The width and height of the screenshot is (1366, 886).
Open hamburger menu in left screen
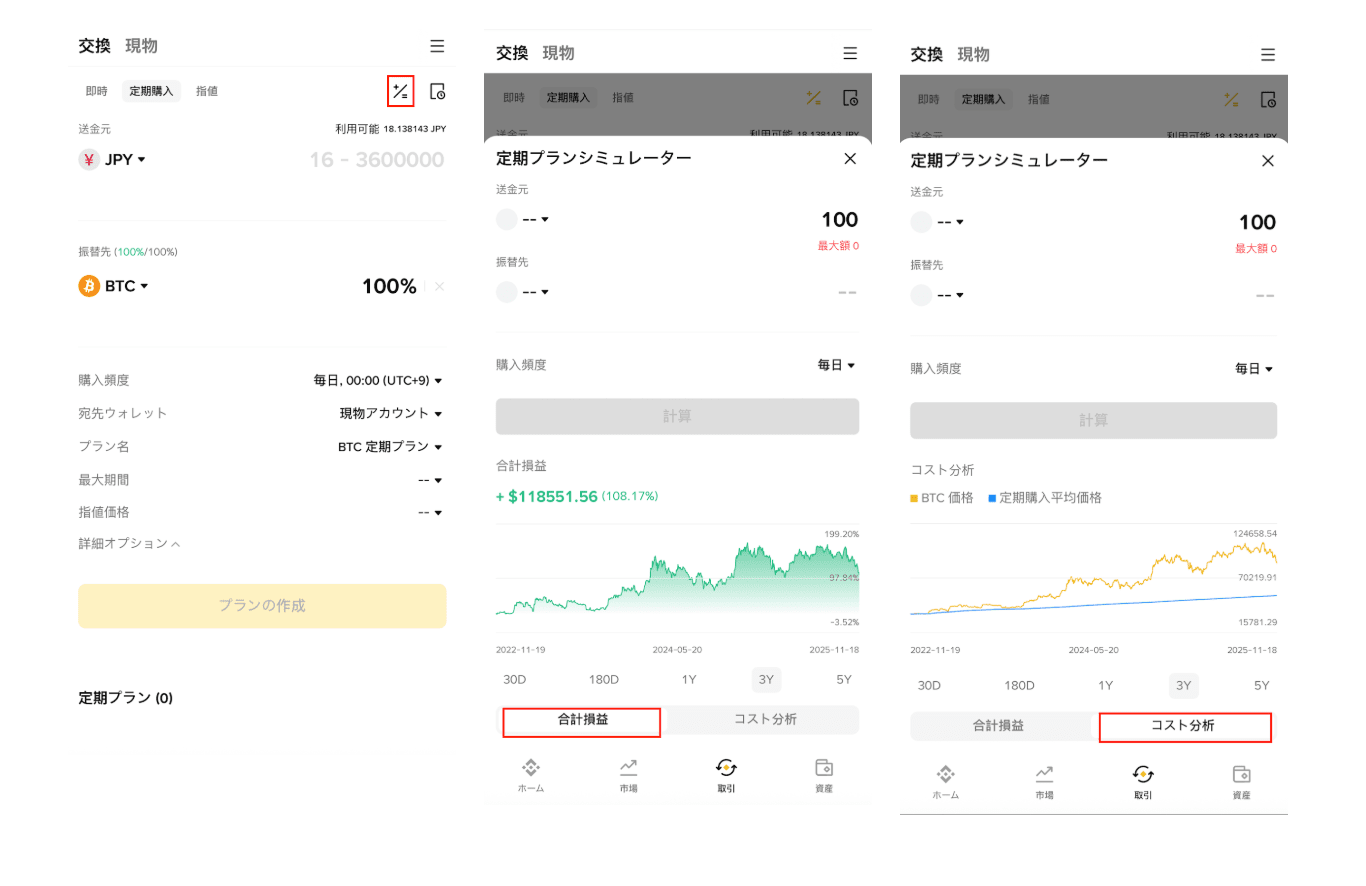pos(437,46)
